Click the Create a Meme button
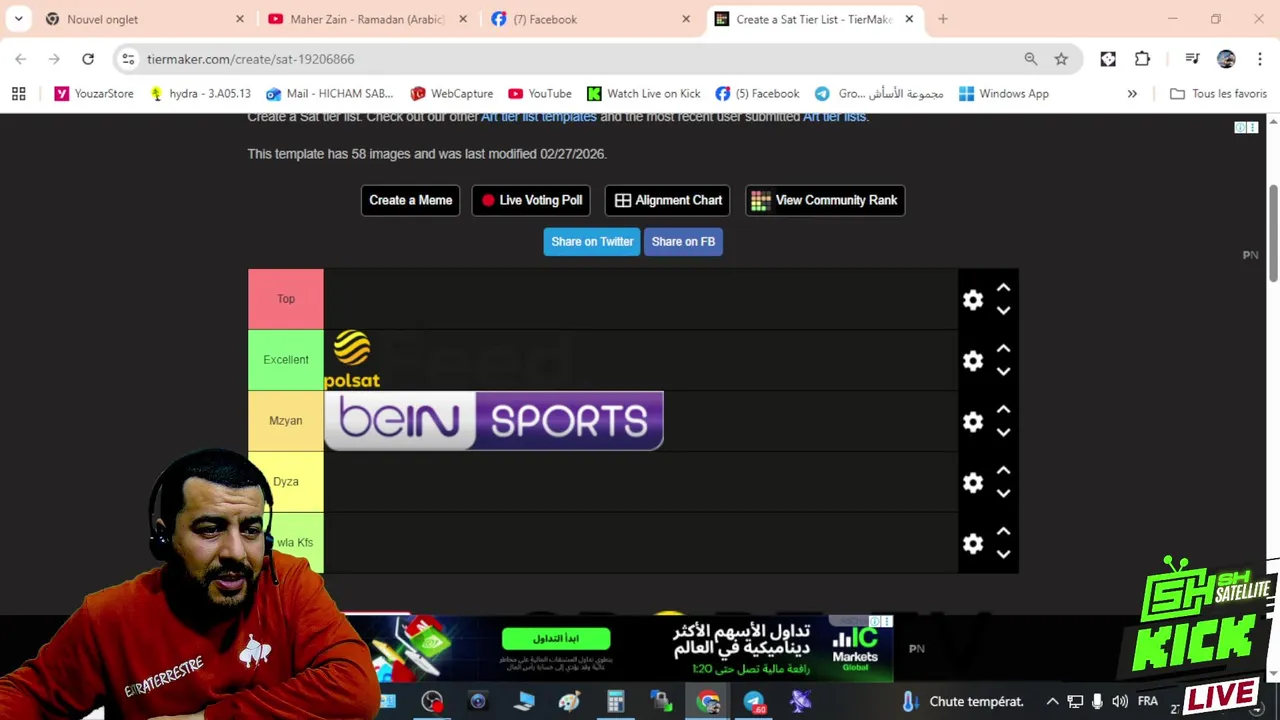Image resolution: width=1280 pixels, height=720 pixels. (x=410, y=200)
